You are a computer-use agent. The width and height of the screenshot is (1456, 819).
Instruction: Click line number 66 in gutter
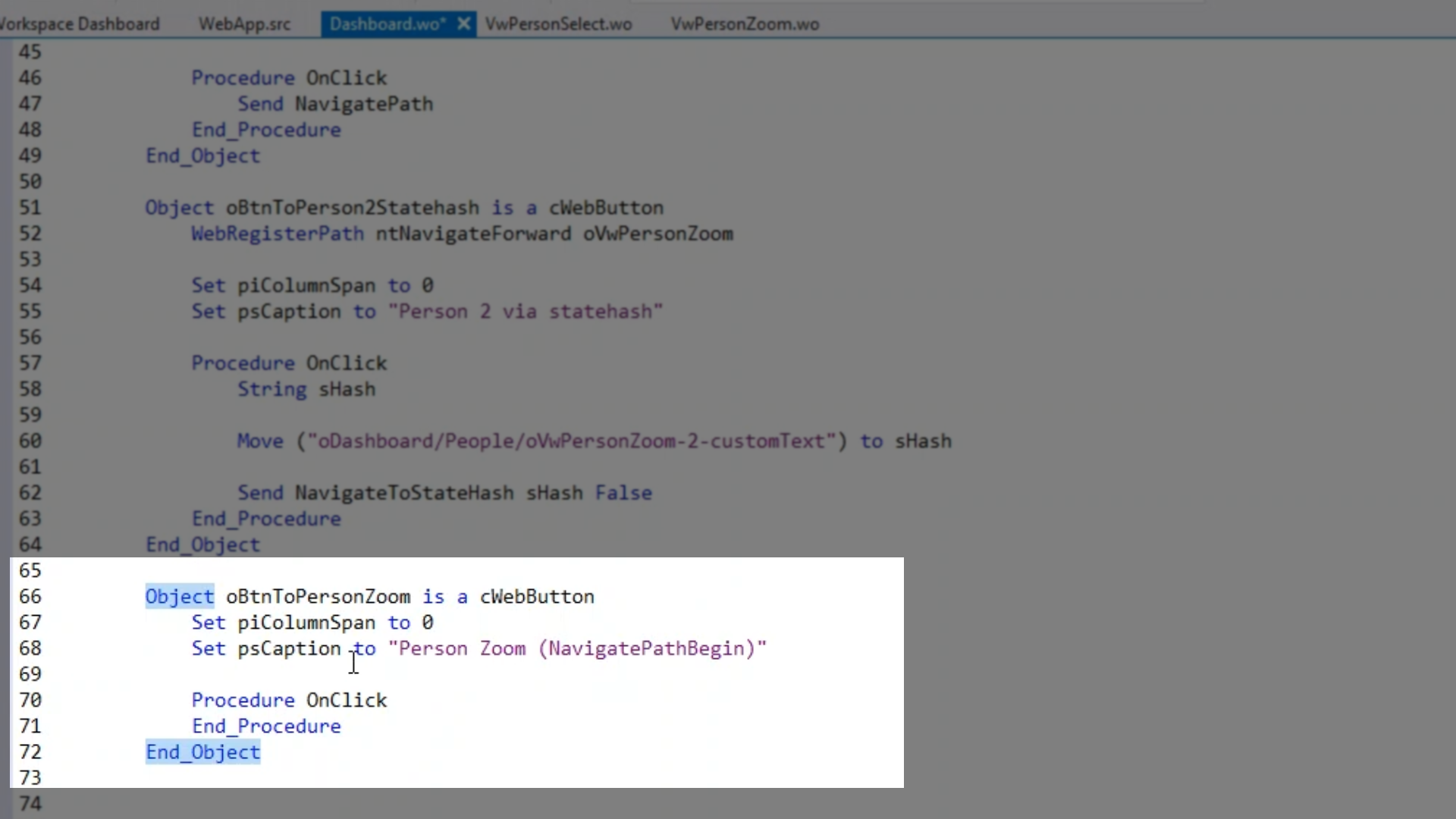point(30,597)
